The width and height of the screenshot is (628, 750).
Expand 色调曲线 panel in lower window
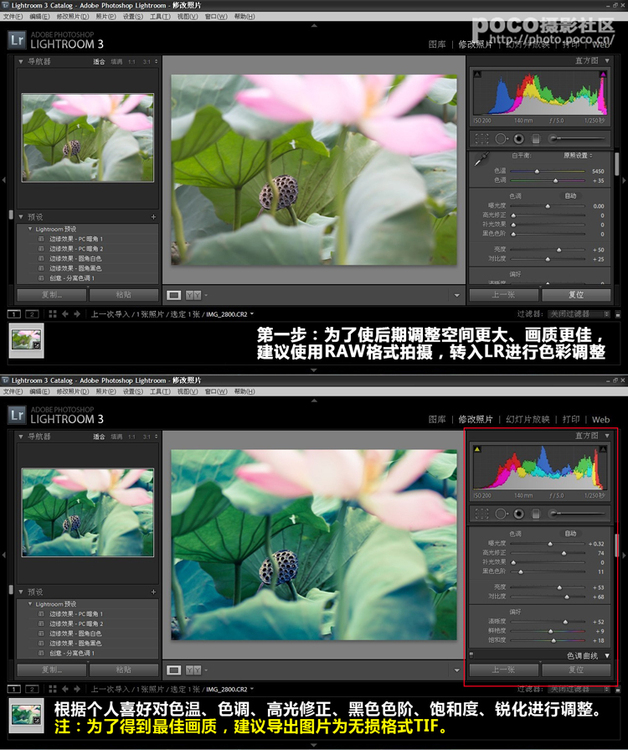click(x=607, y=656)
